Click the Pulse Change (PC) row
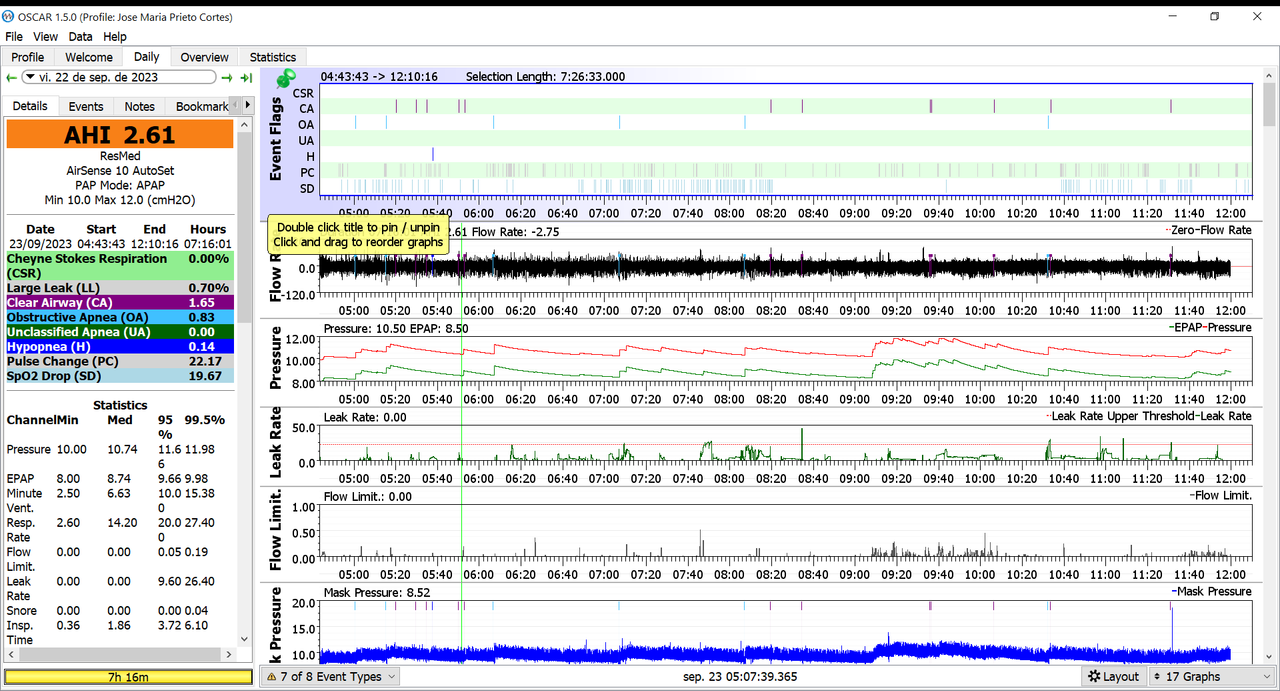This screenshot has height=691, width=1280. point(120,361)
